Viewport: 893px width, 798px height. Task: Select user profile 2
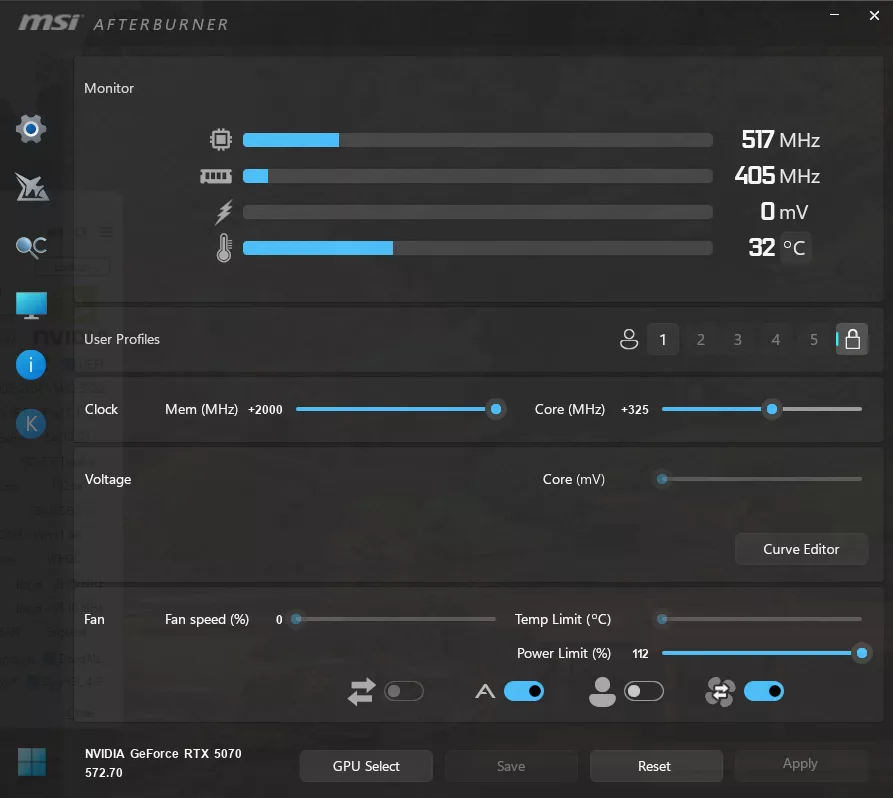(701, 339)
